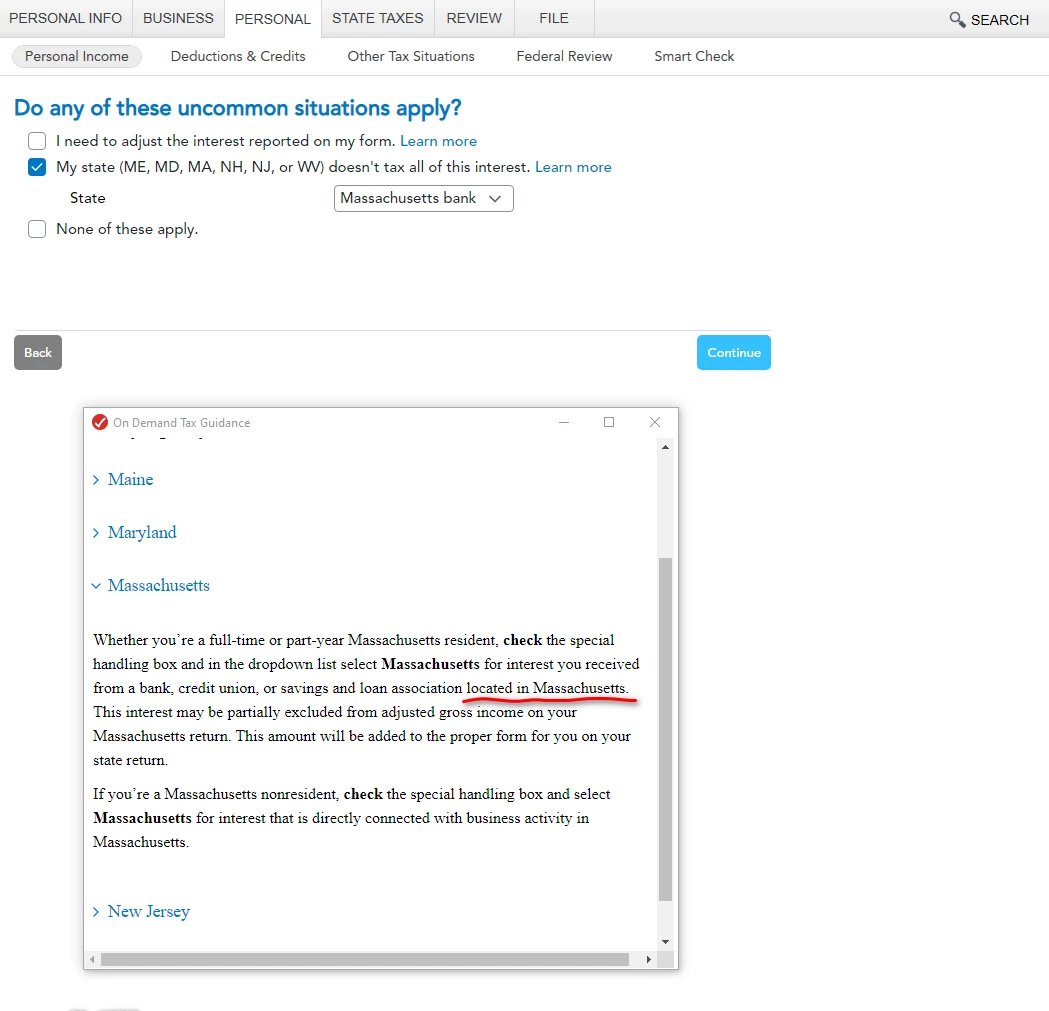Uncheck the state doesn't tax interest checkbox
Screen dimensions: 1049x1011
pos(37,167)
